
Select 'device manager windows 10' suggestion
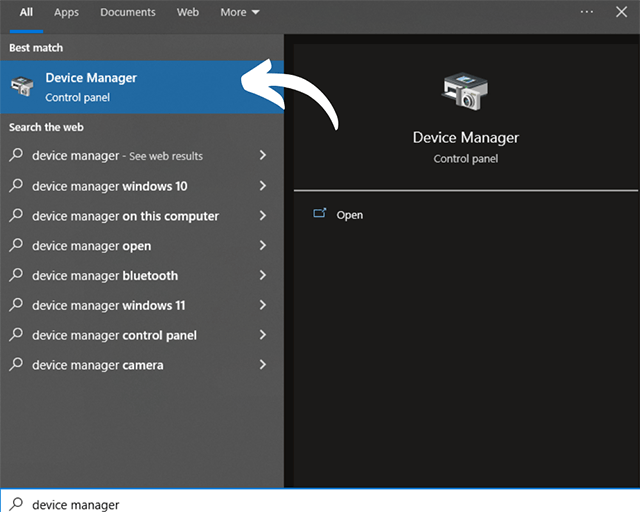(x=142, y=186)
